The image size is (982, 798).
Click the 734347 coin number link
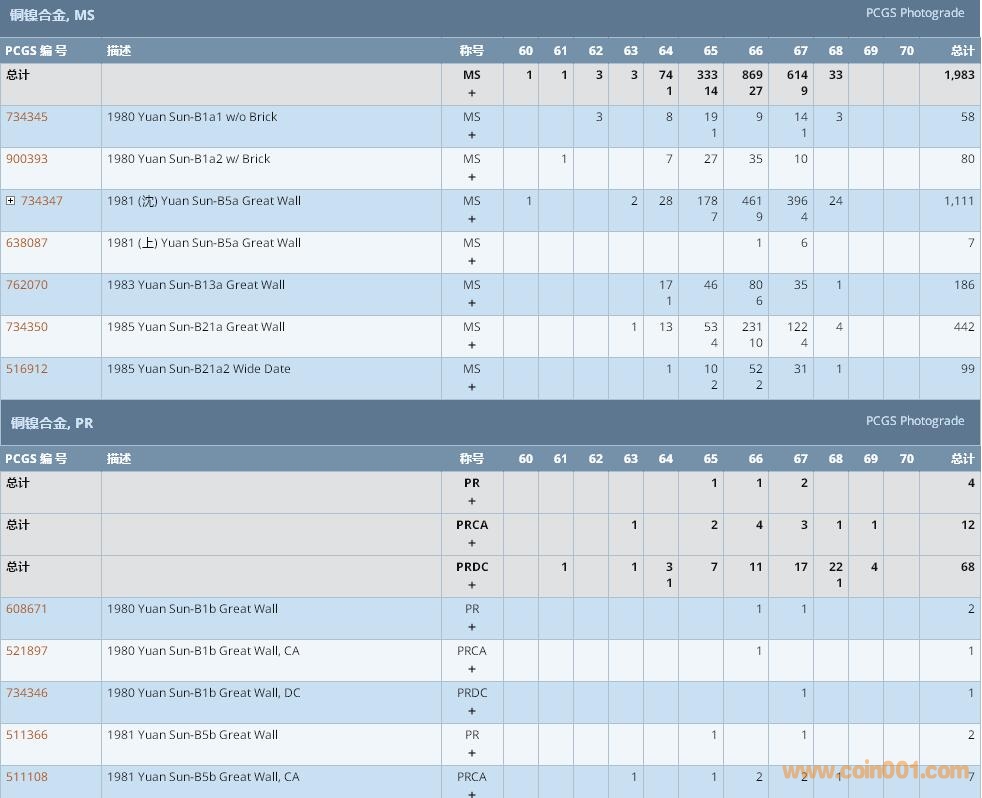[x=42, y=201]
